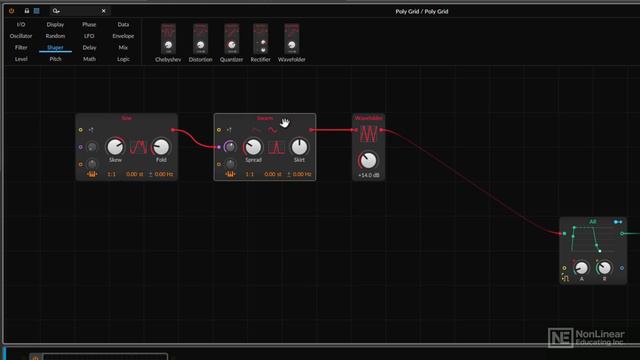Click the Swarm module spectrum display

click(276, 147)
